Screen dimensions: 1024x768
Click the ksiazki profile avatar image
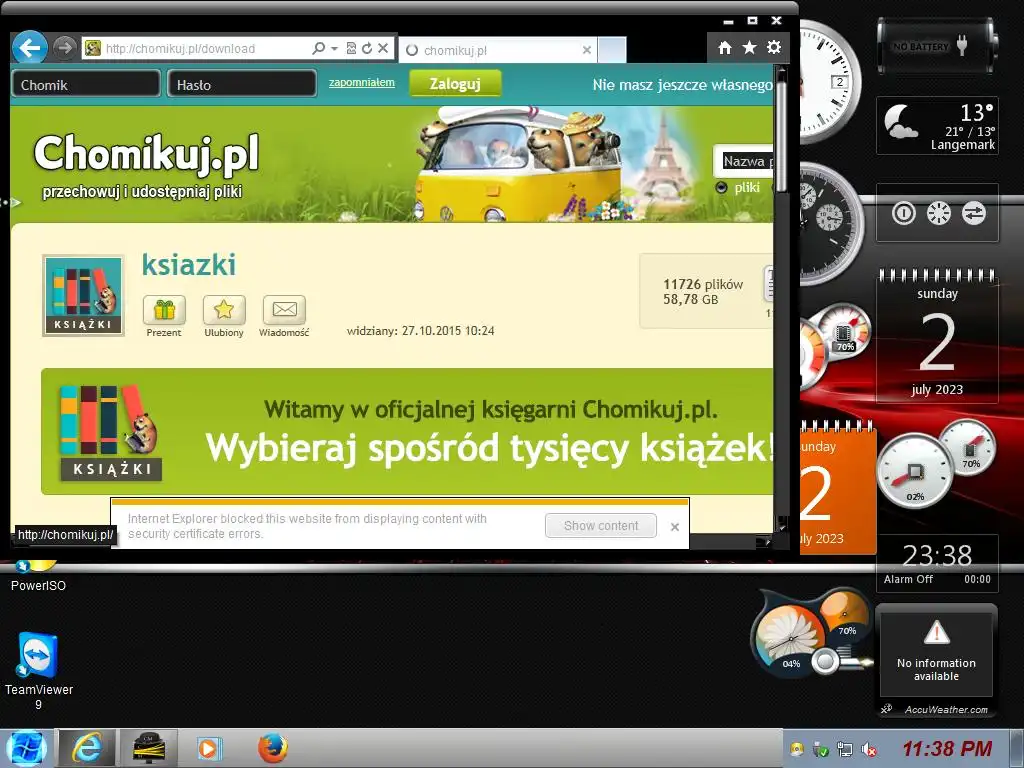[x=83, y=295]
